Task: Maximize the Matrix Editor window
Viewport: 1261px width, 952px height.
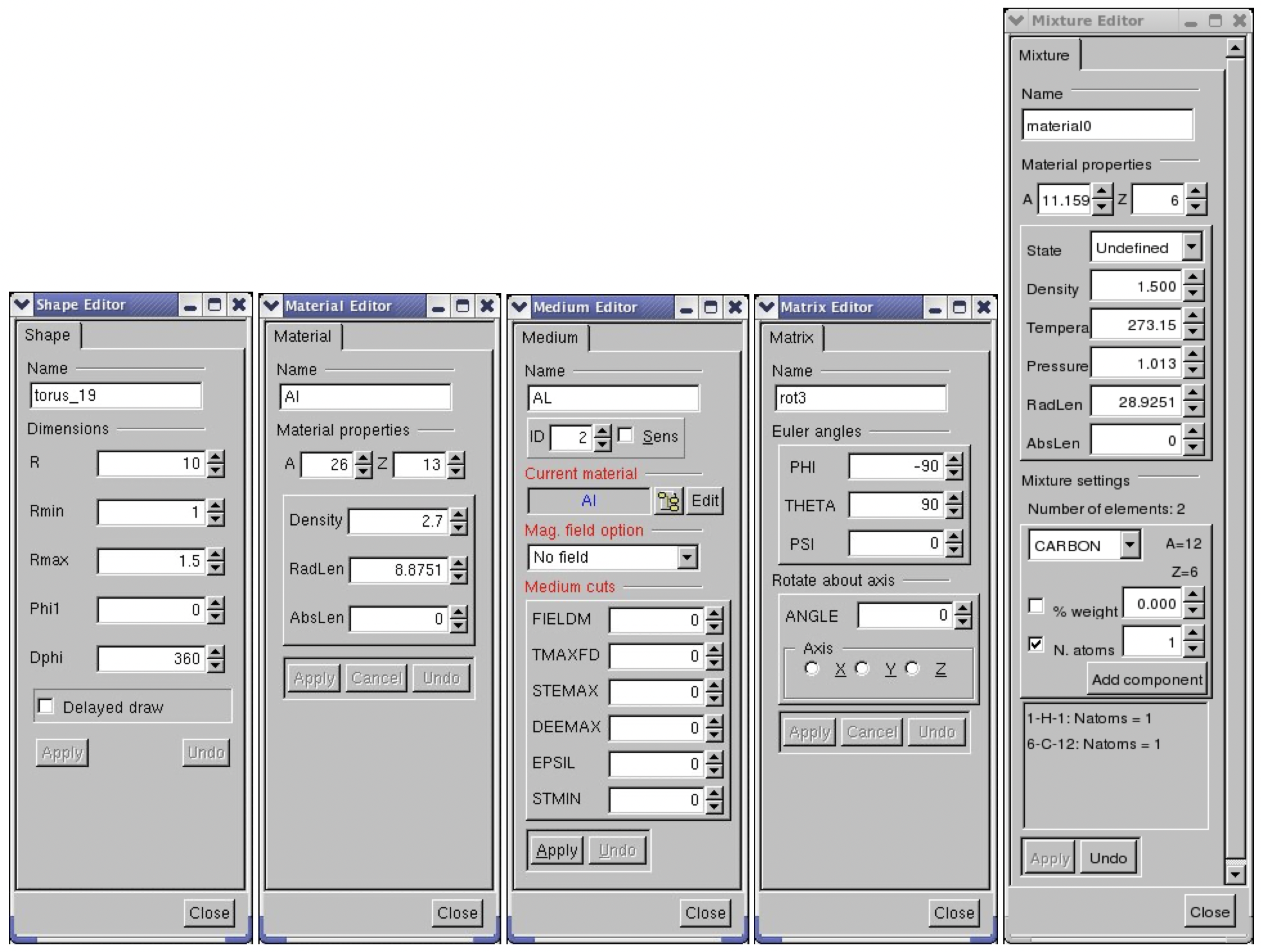Action: (x=959, y=307)
